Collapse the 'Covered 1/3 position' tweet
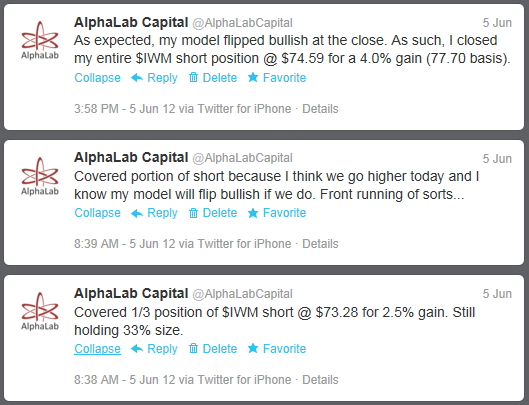529x405 pixels. click(x=98, y=349)
